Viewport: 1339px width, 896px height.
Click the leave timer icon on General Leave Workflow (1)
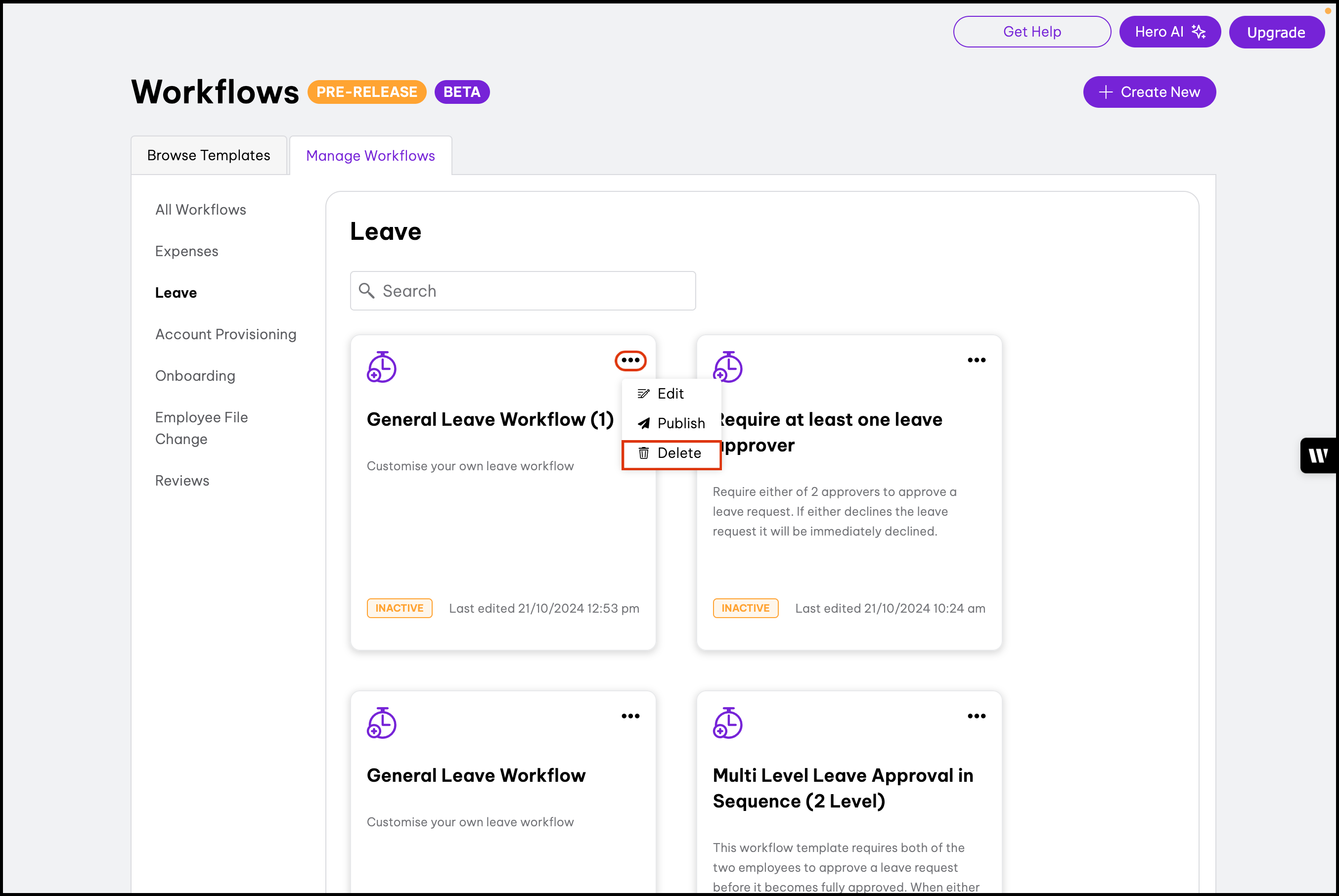tap(381, 367)
